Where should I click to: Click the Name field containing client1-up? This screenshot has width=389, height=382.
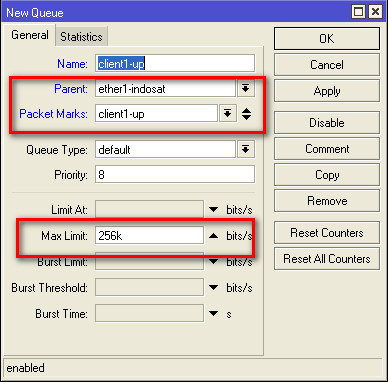(x=175, y=63)
